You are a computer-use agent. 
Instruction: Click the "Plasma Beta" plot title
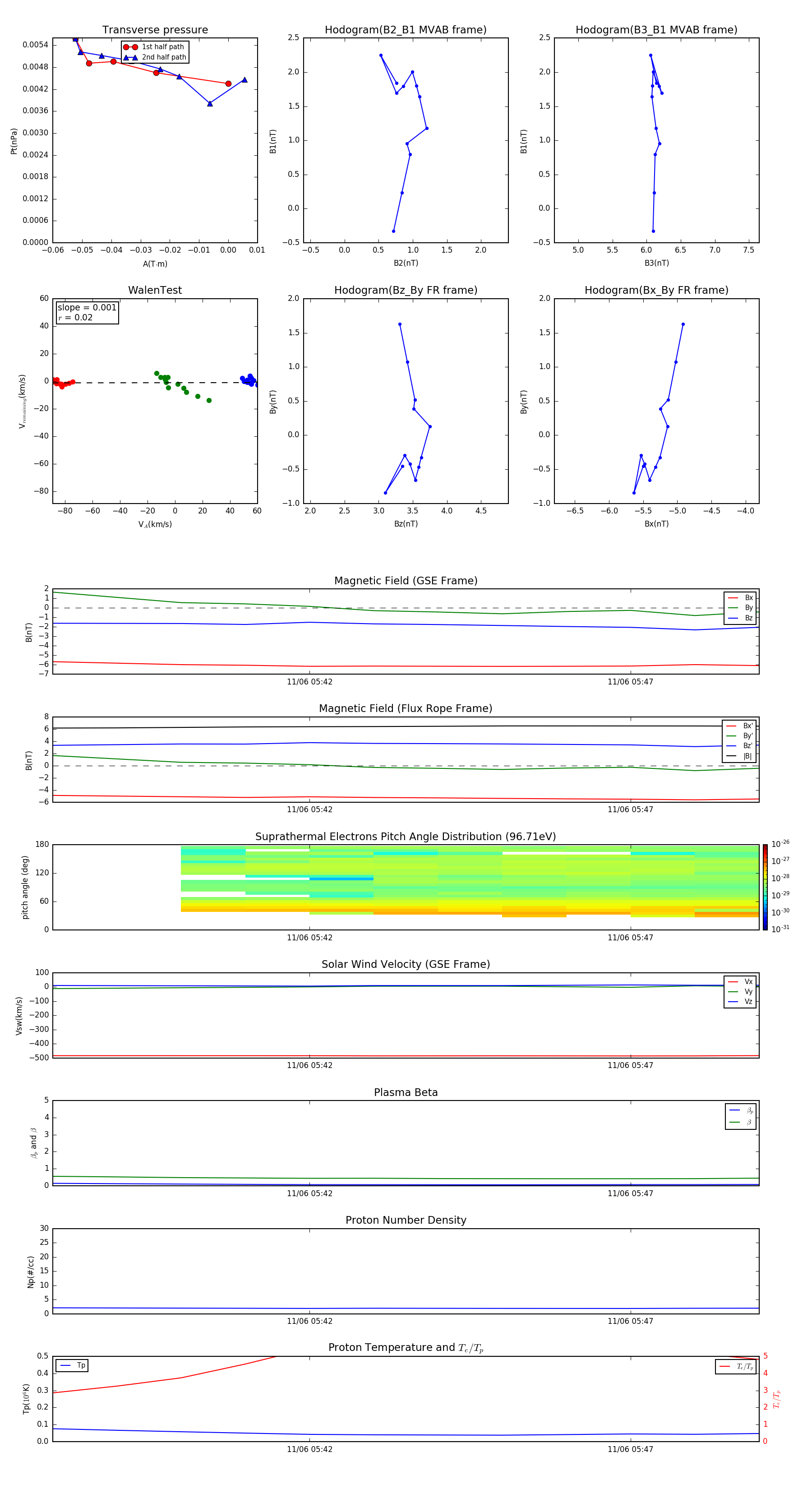406,1092
